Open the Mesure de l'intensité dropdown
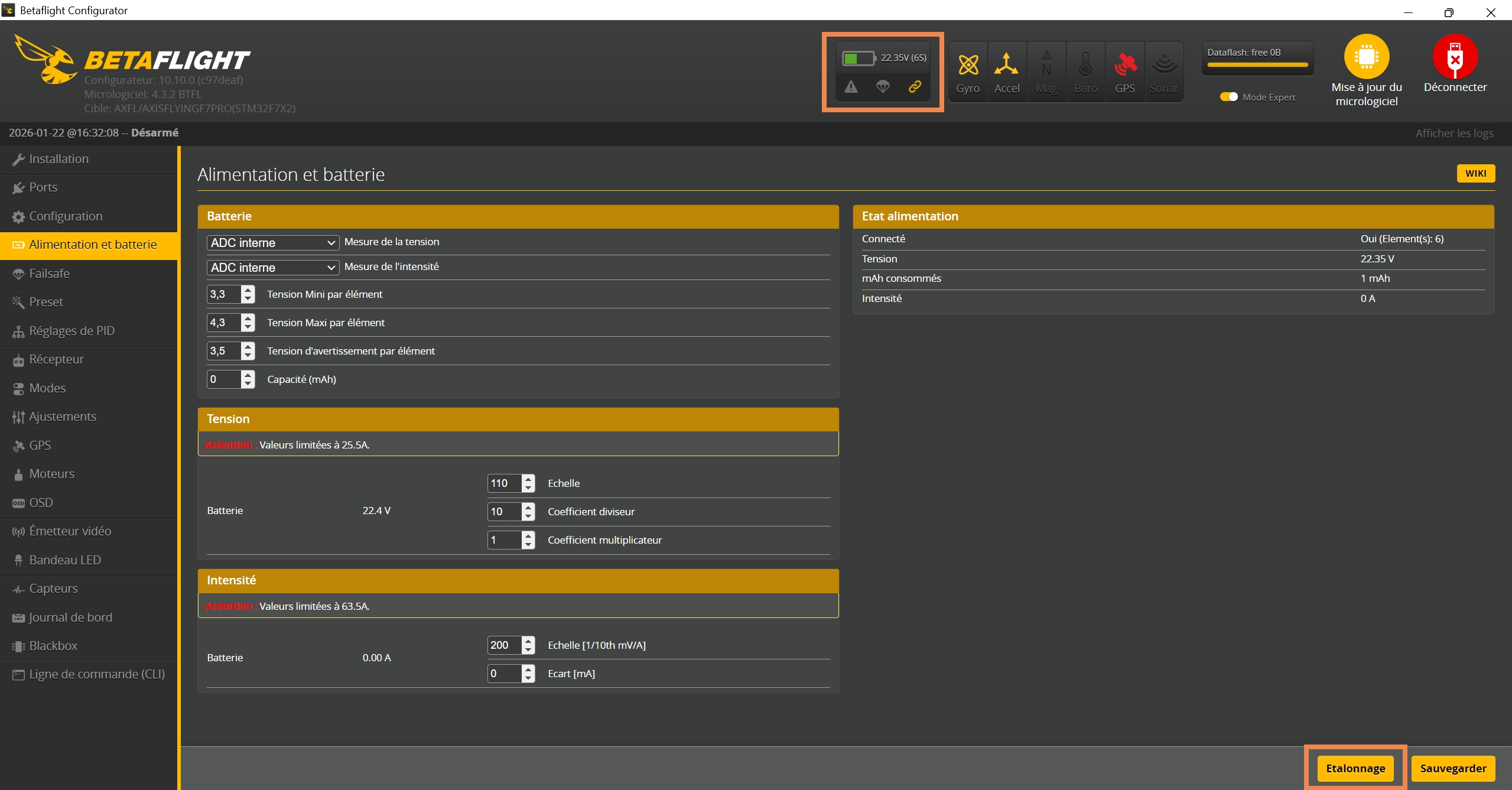This screenshot has width=1512, height=790. [272, 268]
